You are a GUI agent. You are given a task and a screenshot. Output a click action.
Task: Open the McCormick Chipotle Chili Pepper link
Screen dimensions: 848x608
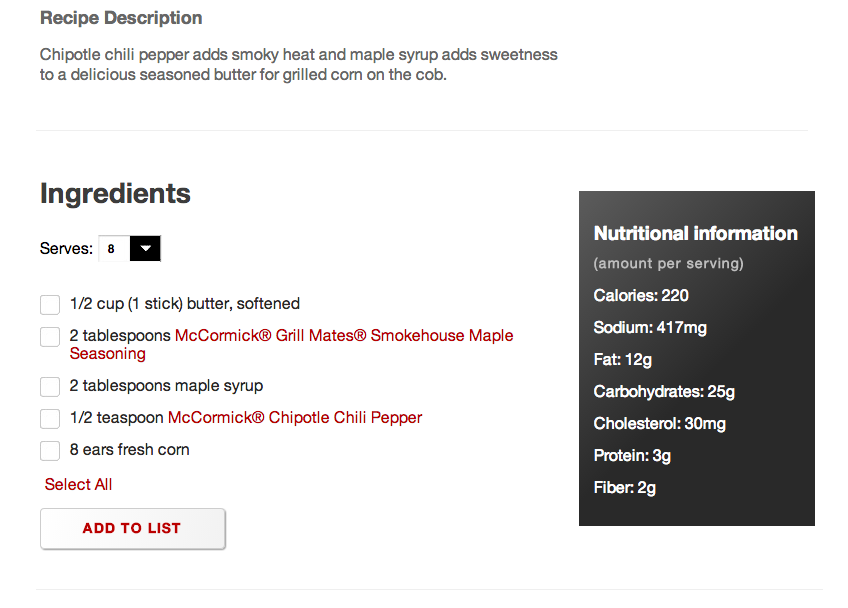[295, 418]
